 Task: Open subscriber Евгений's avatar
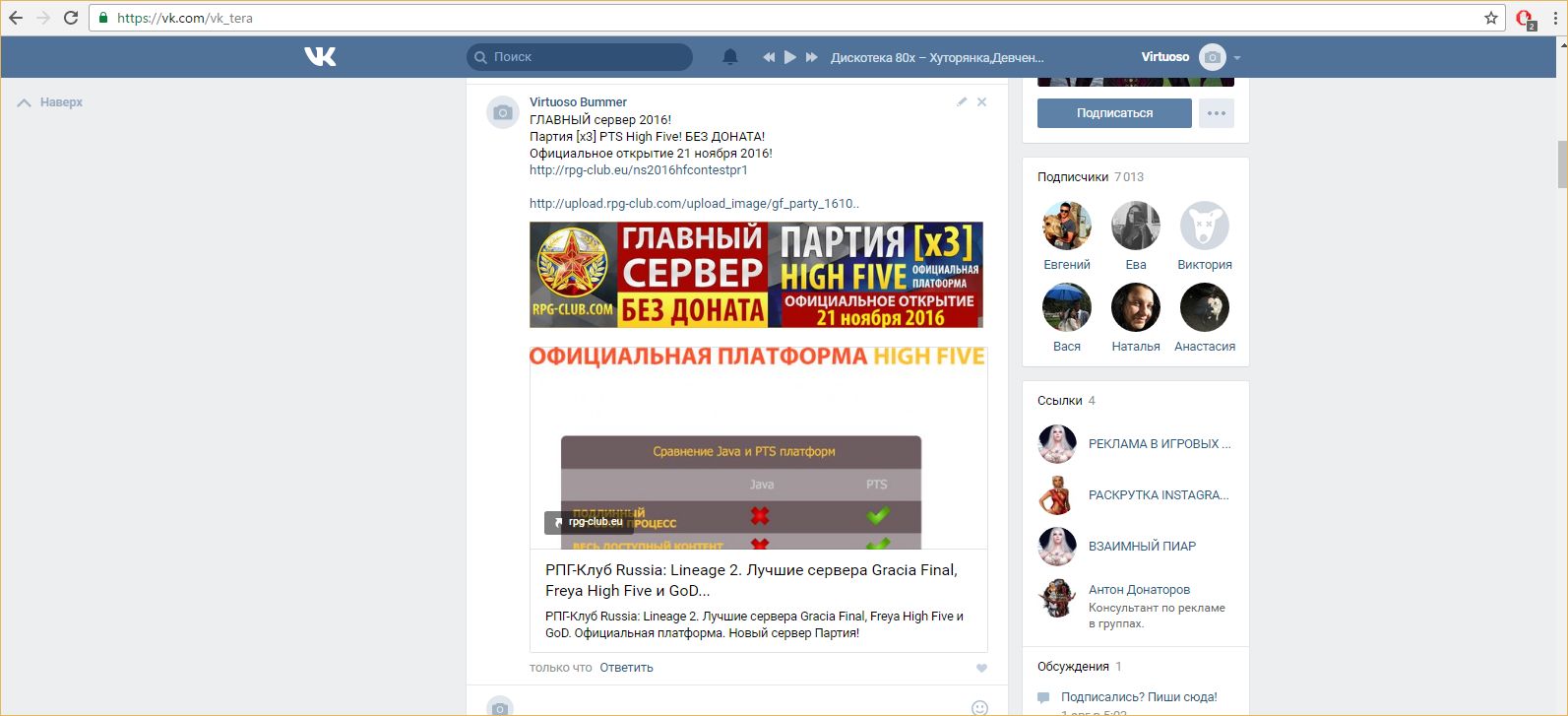(1067, 227)
